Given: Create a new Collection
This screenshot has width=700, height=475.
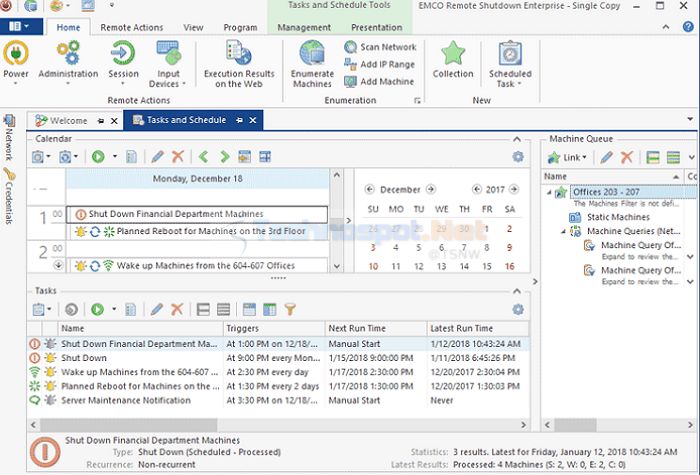Looking at the screenshot, I should 453,59.
